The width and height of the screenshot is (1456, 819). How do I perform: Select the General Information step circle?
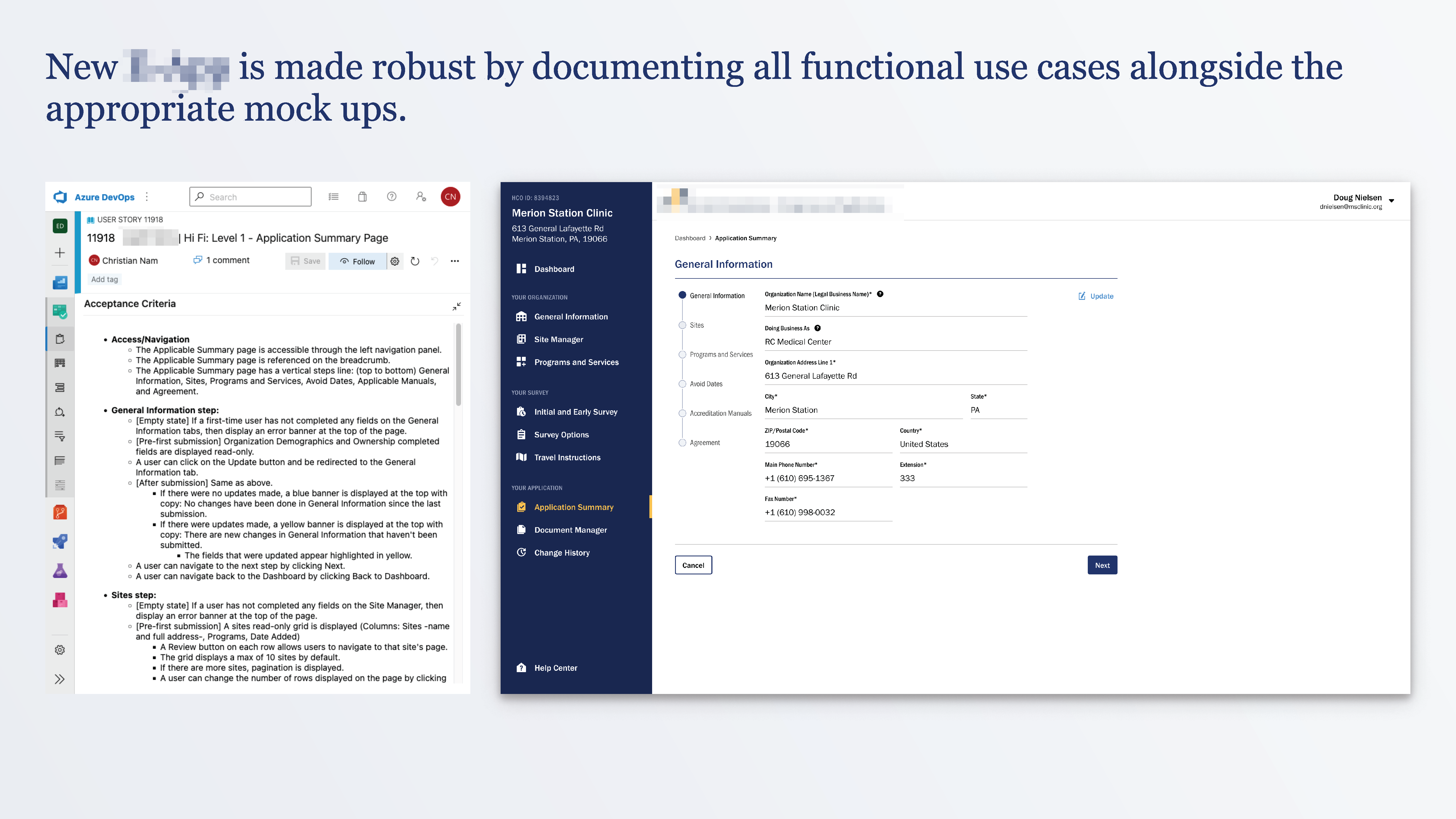click(682, 295)
